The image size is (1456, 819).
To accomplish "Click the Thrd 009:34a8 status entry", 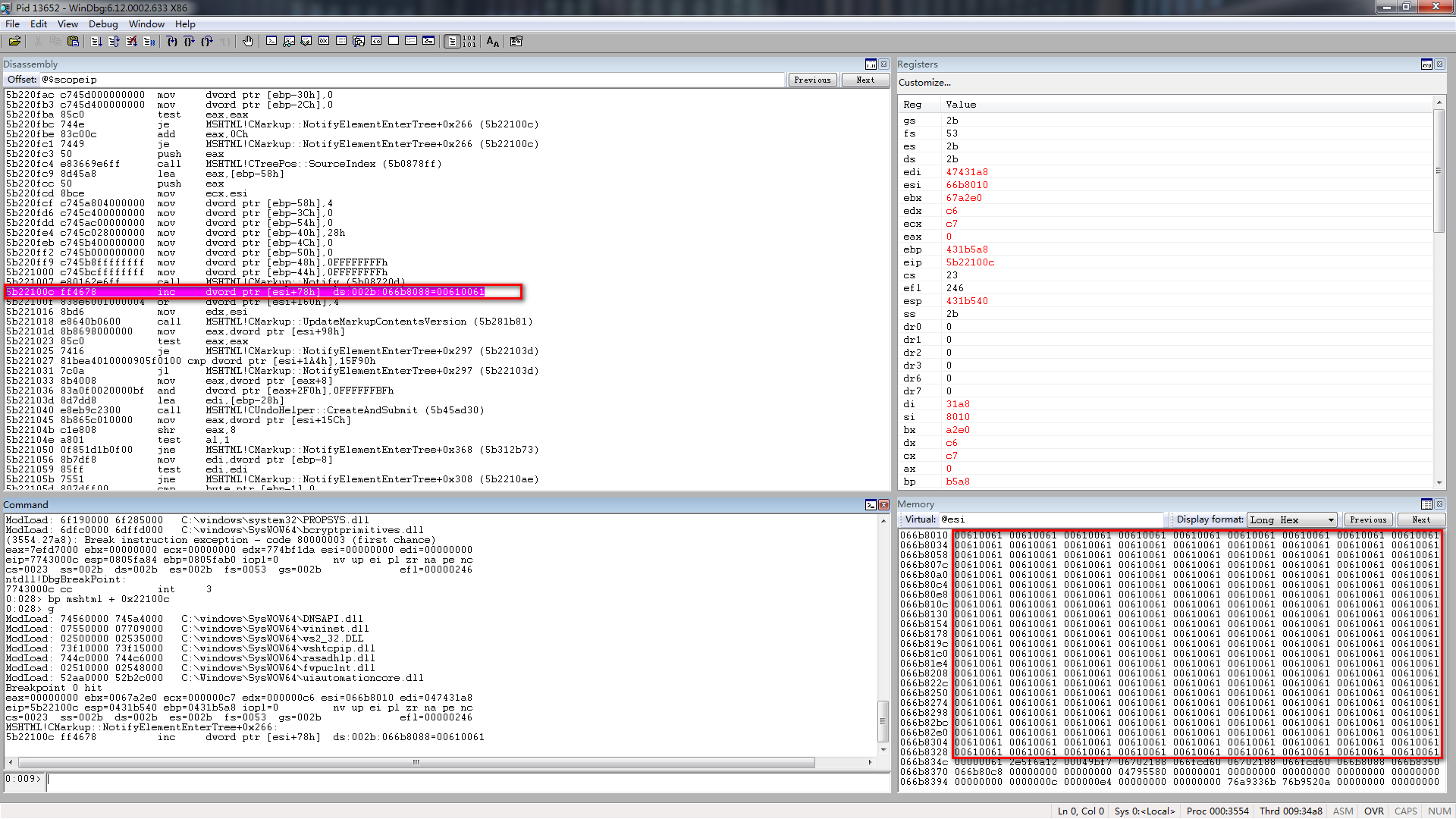I will tap(1291, 811).
